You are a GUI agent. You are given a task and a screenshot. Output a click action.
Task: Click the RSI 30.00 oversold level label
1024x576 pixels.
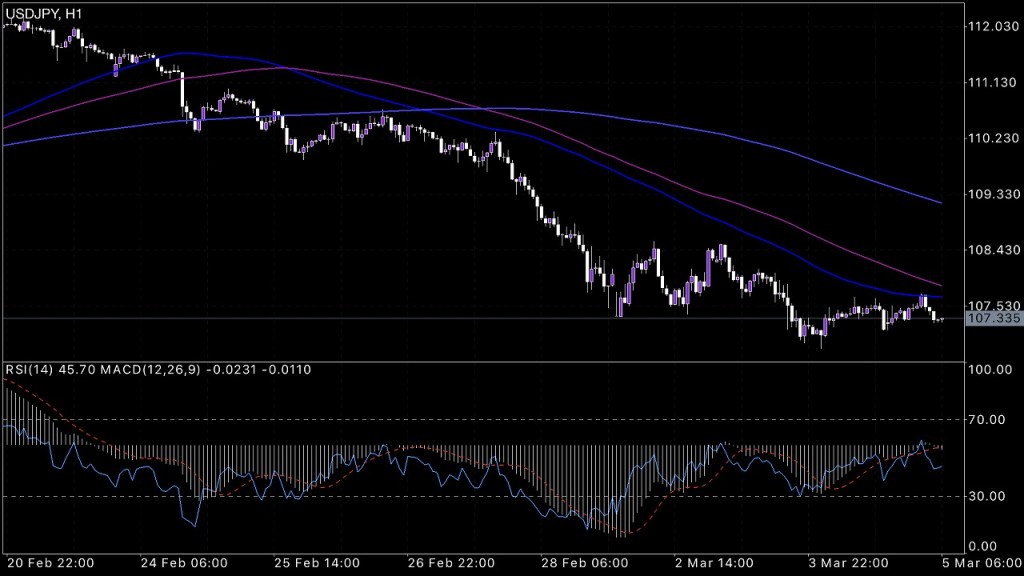click(x=989, y=497)
